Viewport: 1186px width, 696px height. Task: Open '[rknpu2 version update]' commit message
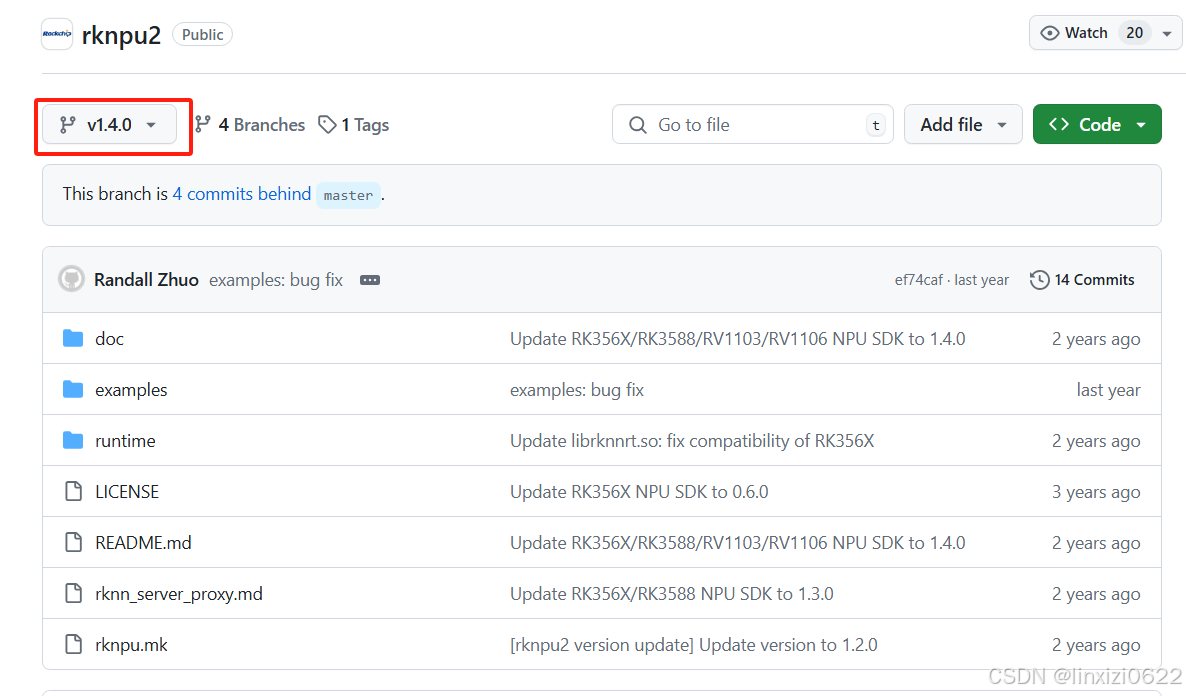click(694, 645)
